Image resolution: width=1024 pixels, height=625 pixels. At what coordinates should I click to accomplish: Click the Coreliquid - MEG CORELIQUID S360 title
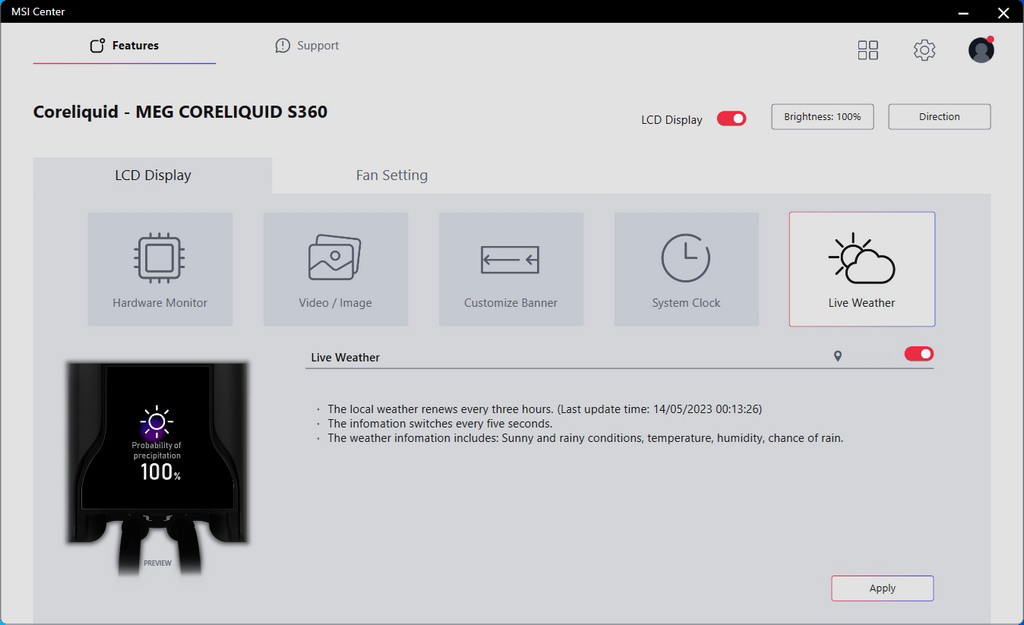180,112
